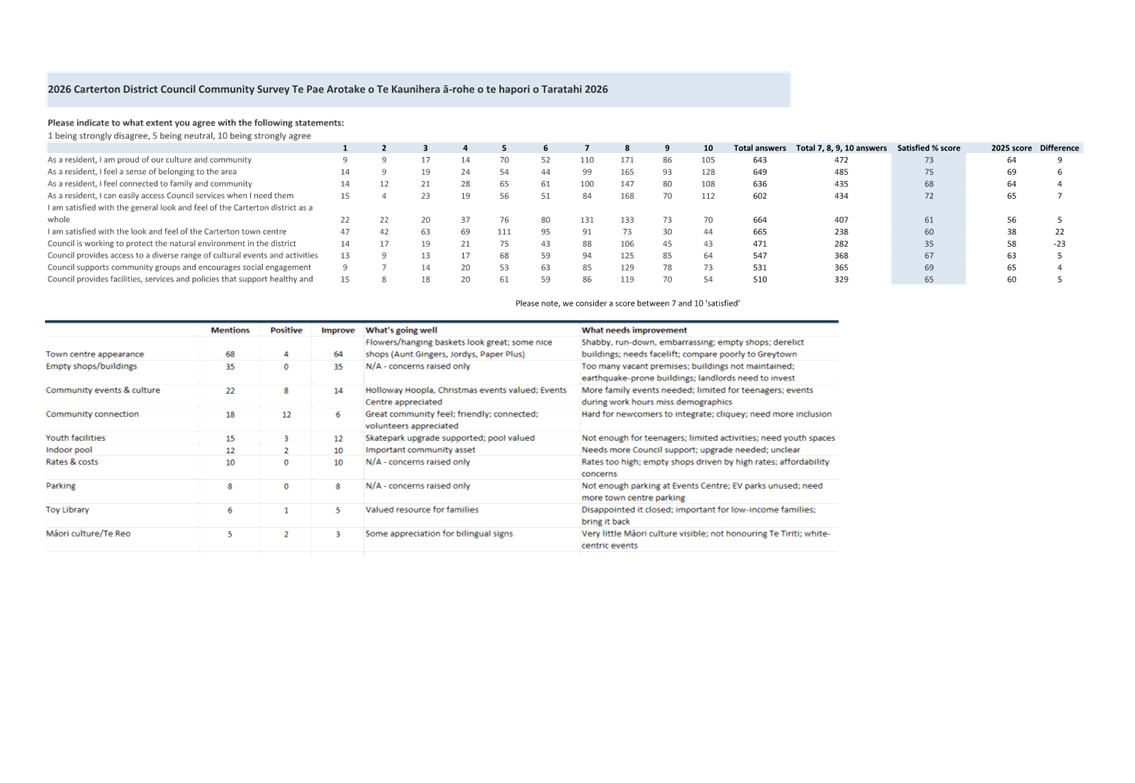
Task: Click the '2025 score' column header
Action: (x=1011, y=148)
